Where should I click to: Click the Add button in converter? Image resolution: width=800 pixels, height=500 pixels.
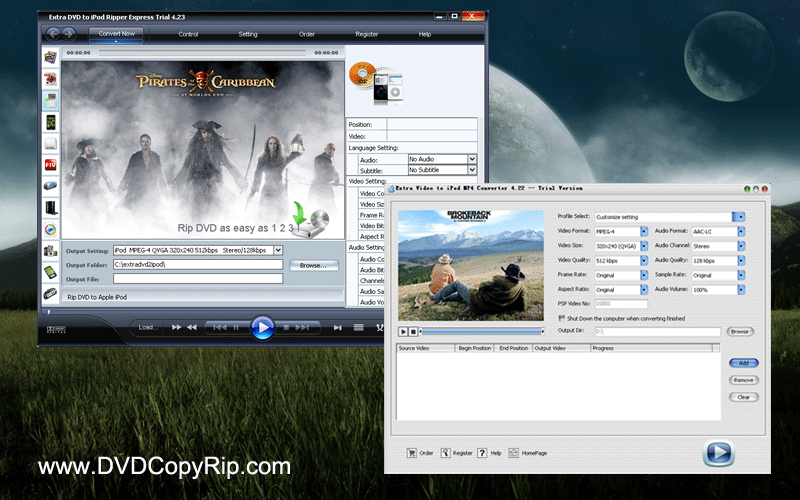click(744, 363)
